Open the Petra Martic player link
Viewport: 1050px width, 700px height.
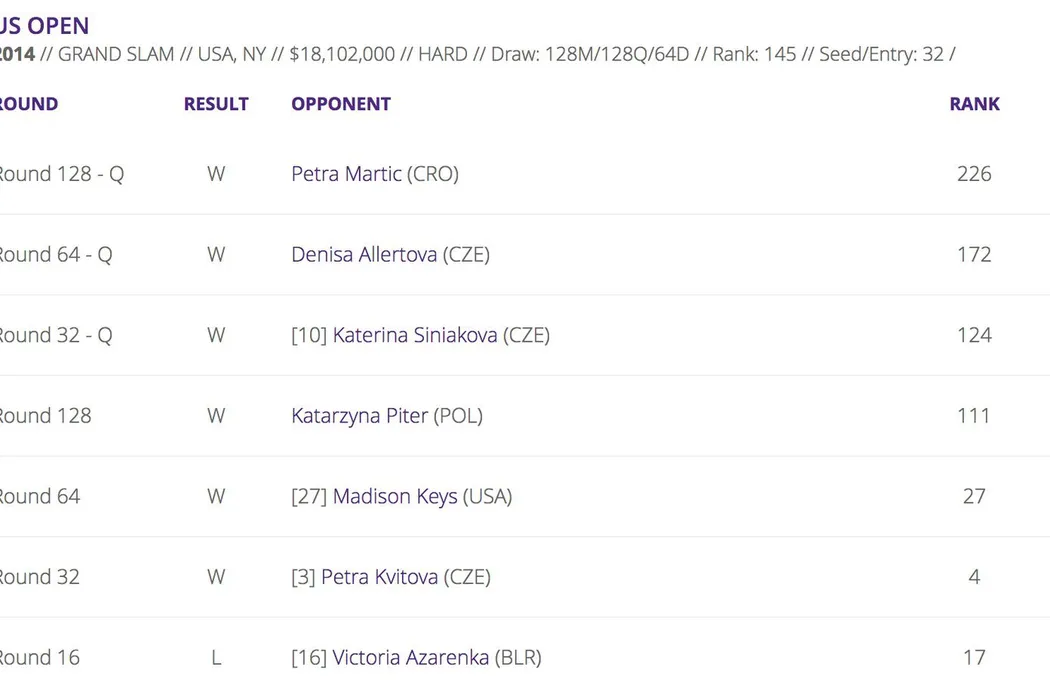[346, 174]
